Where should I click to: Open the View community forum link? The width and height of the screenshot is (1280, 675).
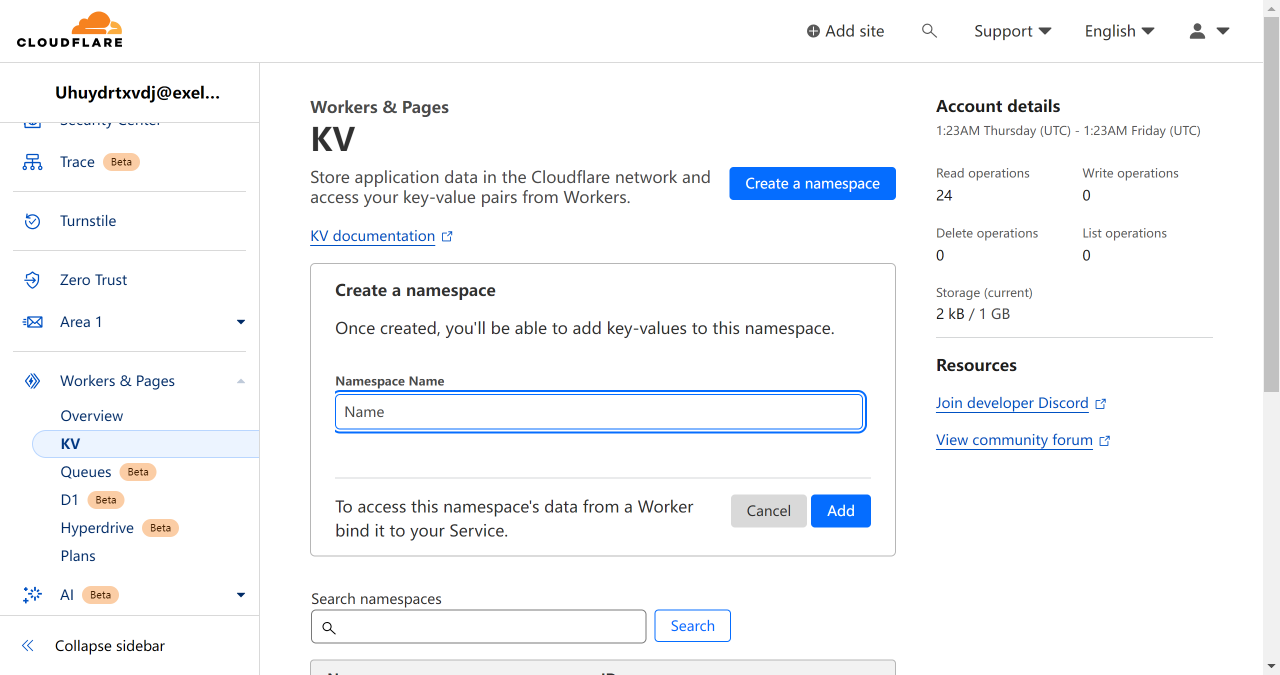point(1014,440)
